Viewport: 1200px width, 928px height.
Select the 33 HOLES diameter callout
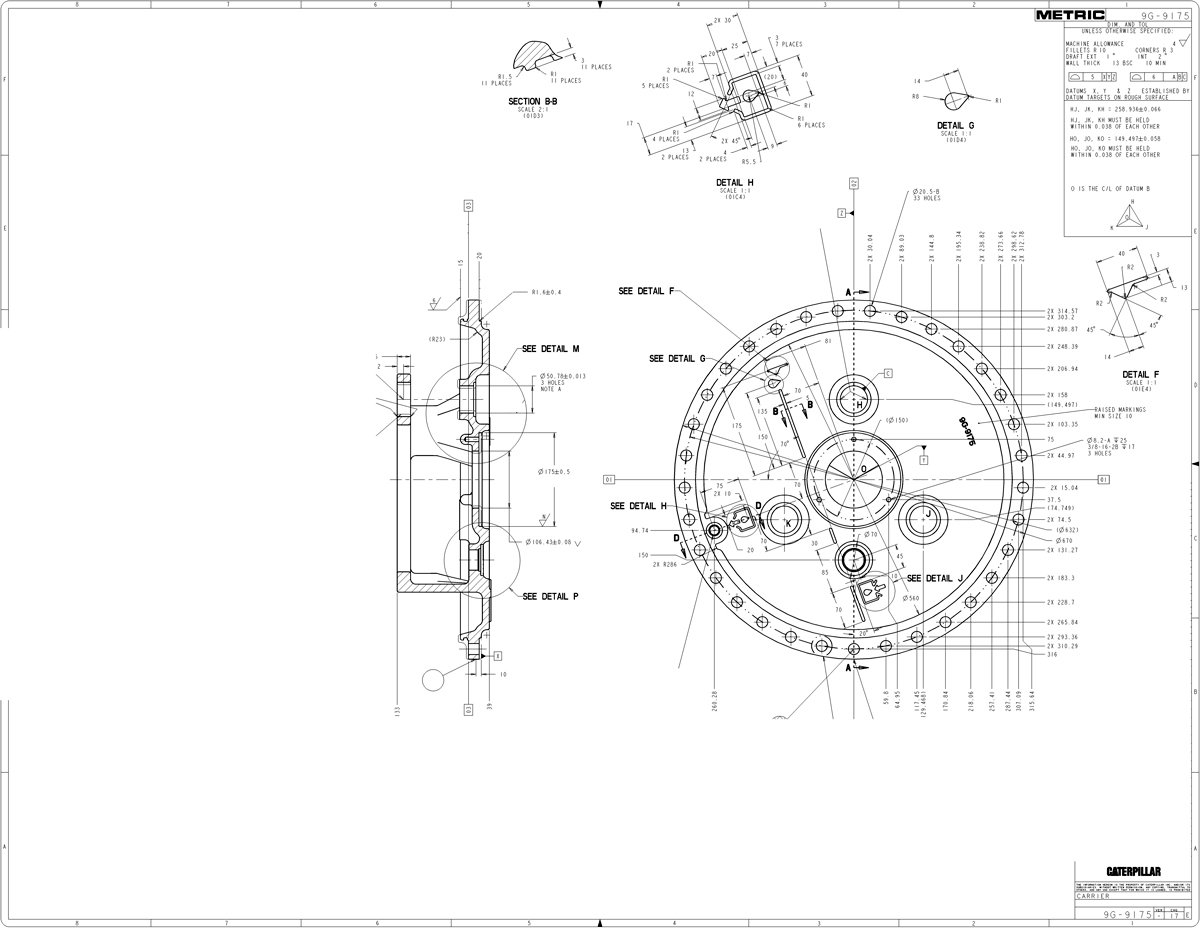(928, 195)
